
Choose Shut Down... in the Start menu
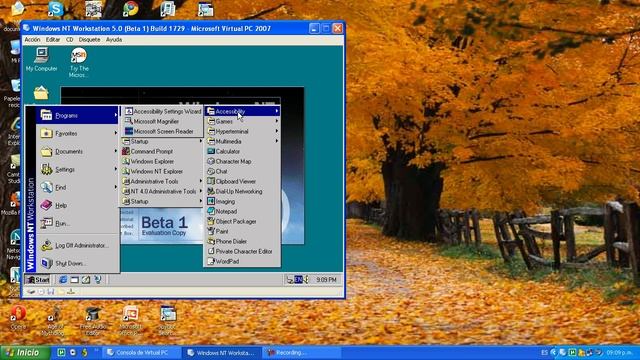point(78,263)
